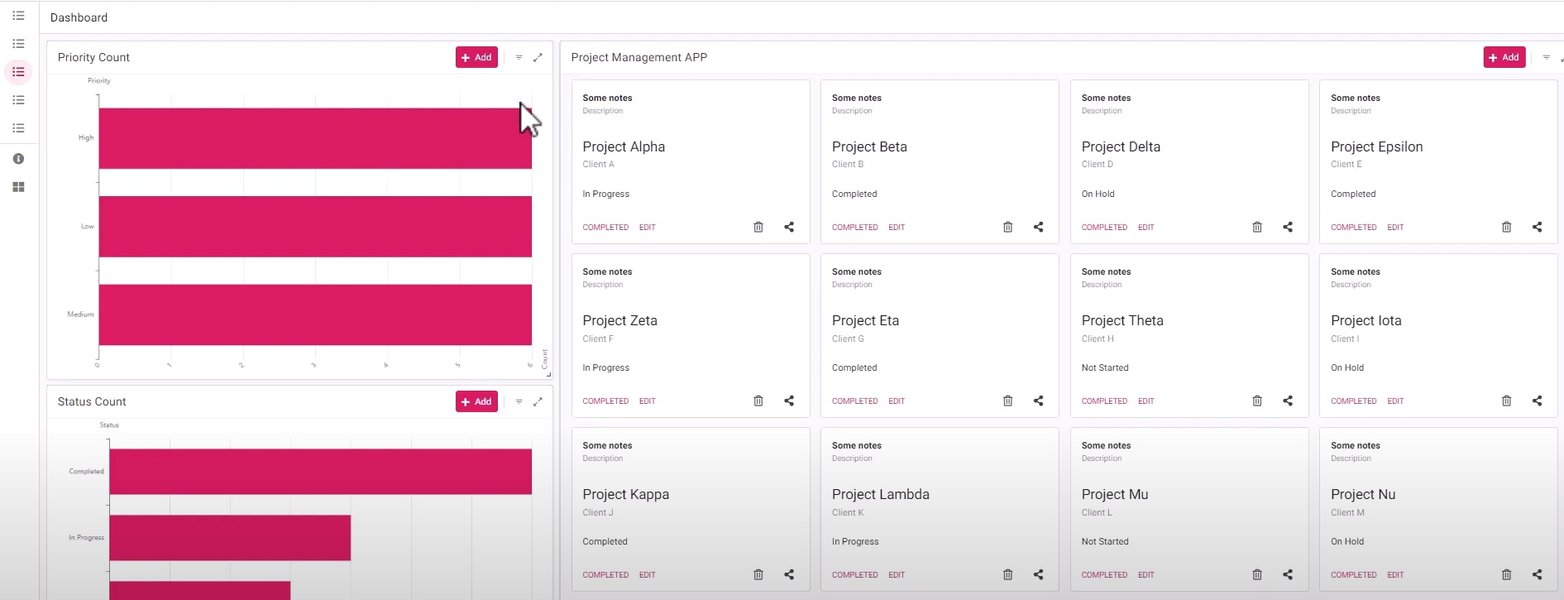Delete the Project Mu card
The width and height of the screenshot is (1564, 600).
[1257, 575]
